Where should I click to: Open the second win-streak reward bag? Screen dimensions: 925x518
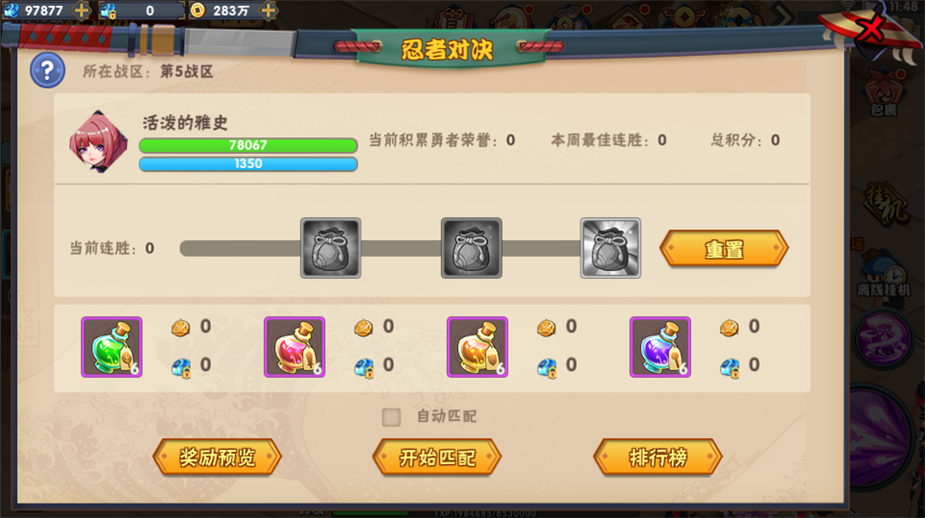(471, 248)
